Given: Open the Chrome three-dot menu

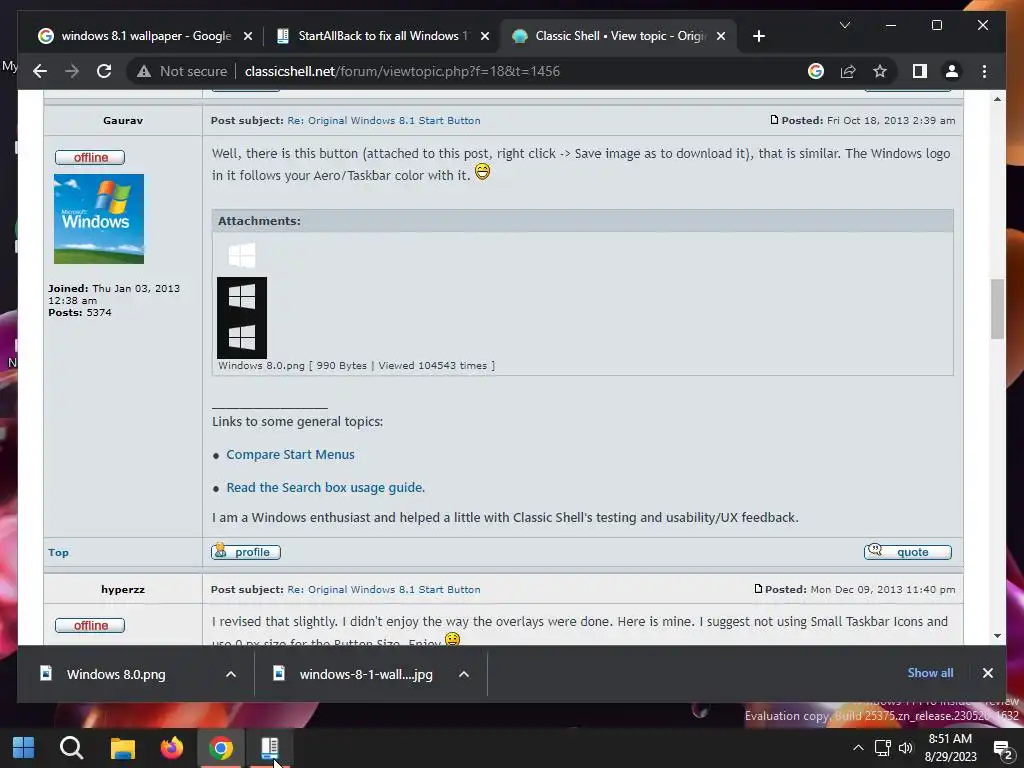Looking at the screenshot, I should coord(984,71).
